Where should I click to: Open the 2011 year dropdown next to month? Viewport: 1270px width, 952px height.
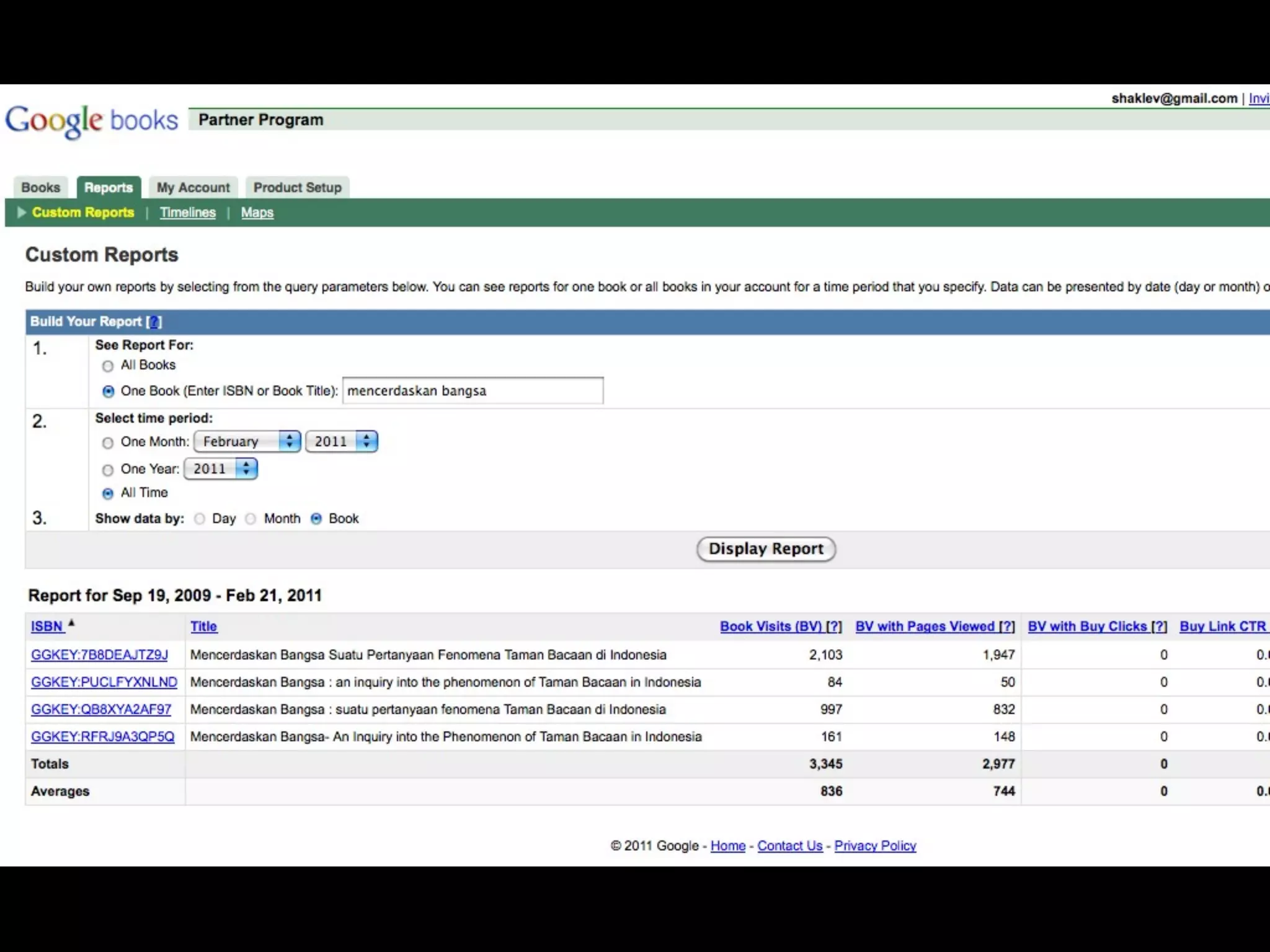click(x=341, y=441)
